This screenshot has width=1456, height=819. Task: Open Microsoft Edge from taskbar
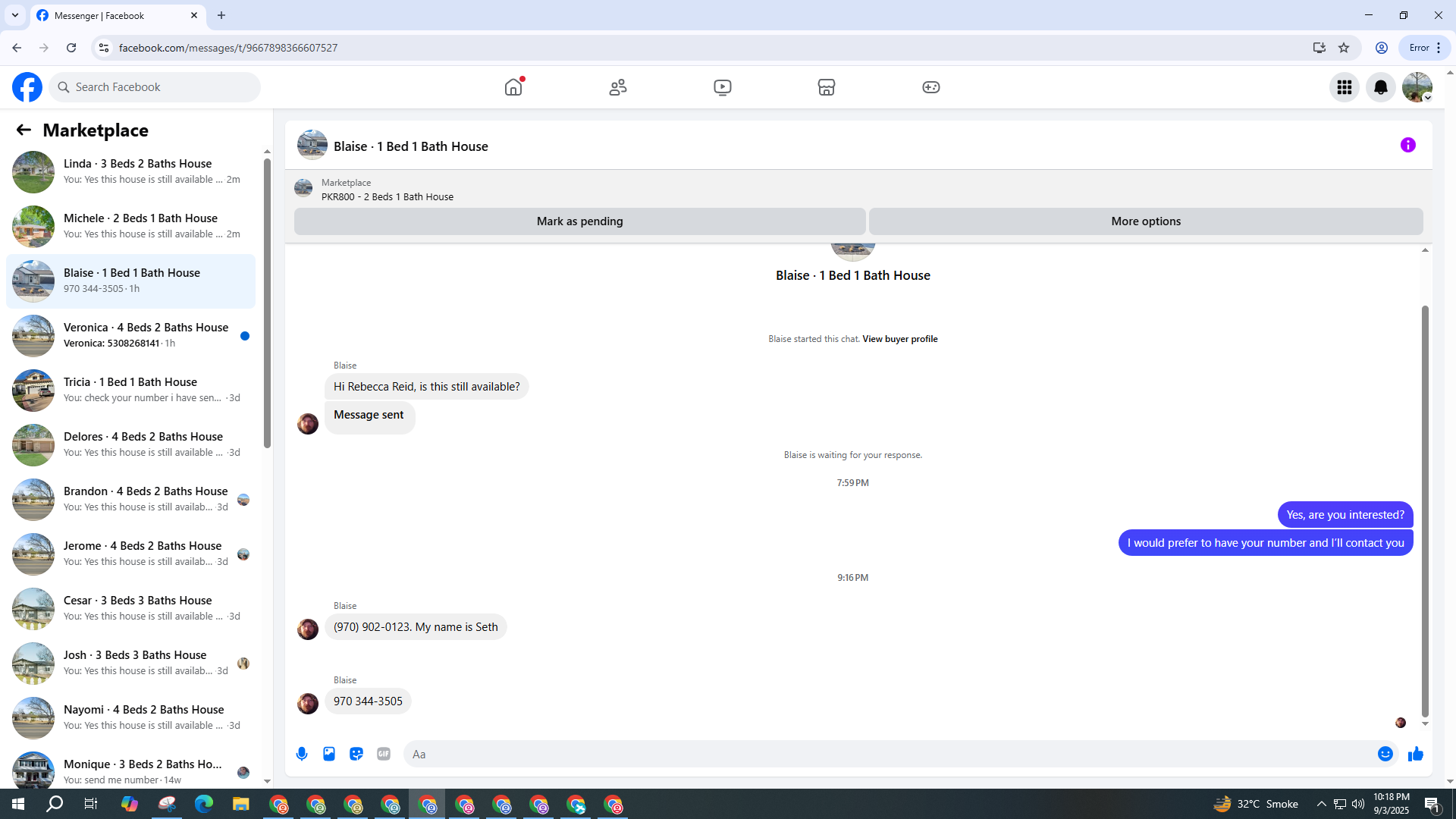pos(204,804)
